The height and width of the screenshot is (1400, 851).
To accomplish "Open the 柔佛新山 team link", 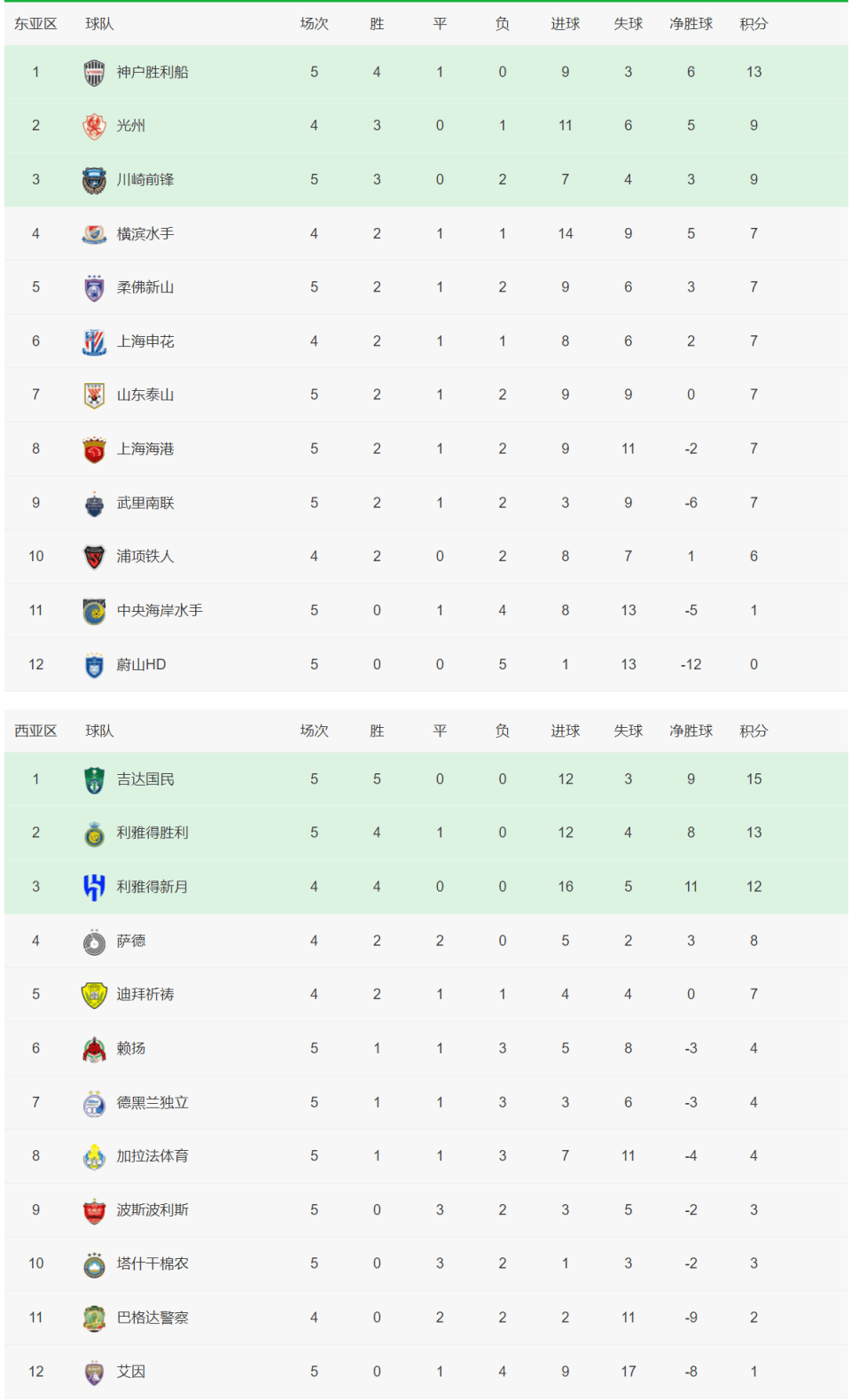I will click(x=145, y=287).
